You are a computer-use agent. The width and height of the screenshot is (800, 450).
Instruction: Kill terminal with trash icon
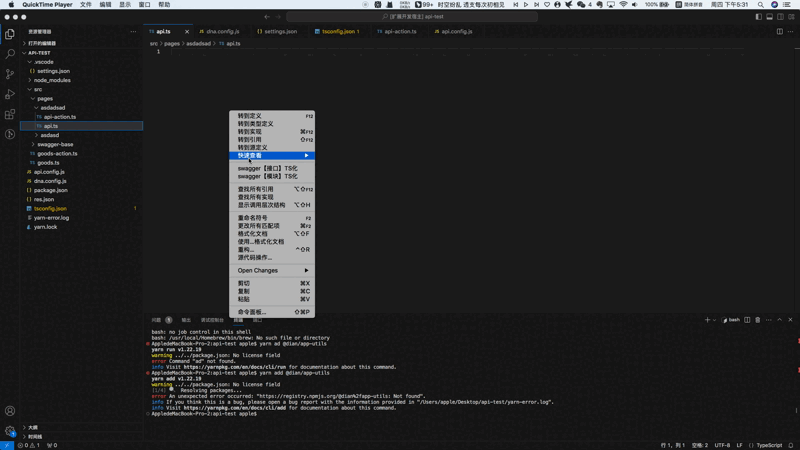click(x=758, y=320)
